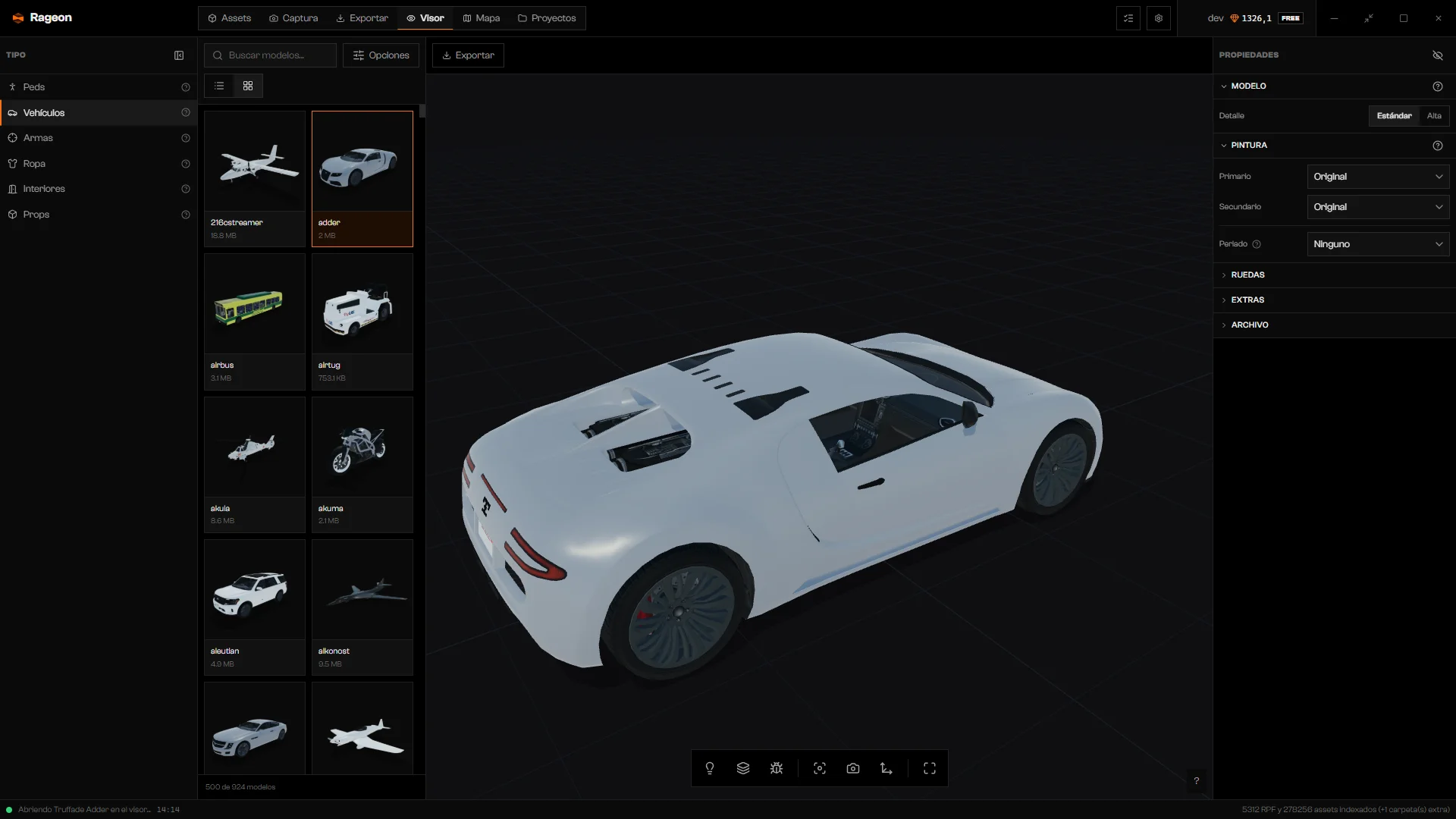1456x819 pixels.
Task: Open the task list icon in title bar
Action: (1128, 18)
